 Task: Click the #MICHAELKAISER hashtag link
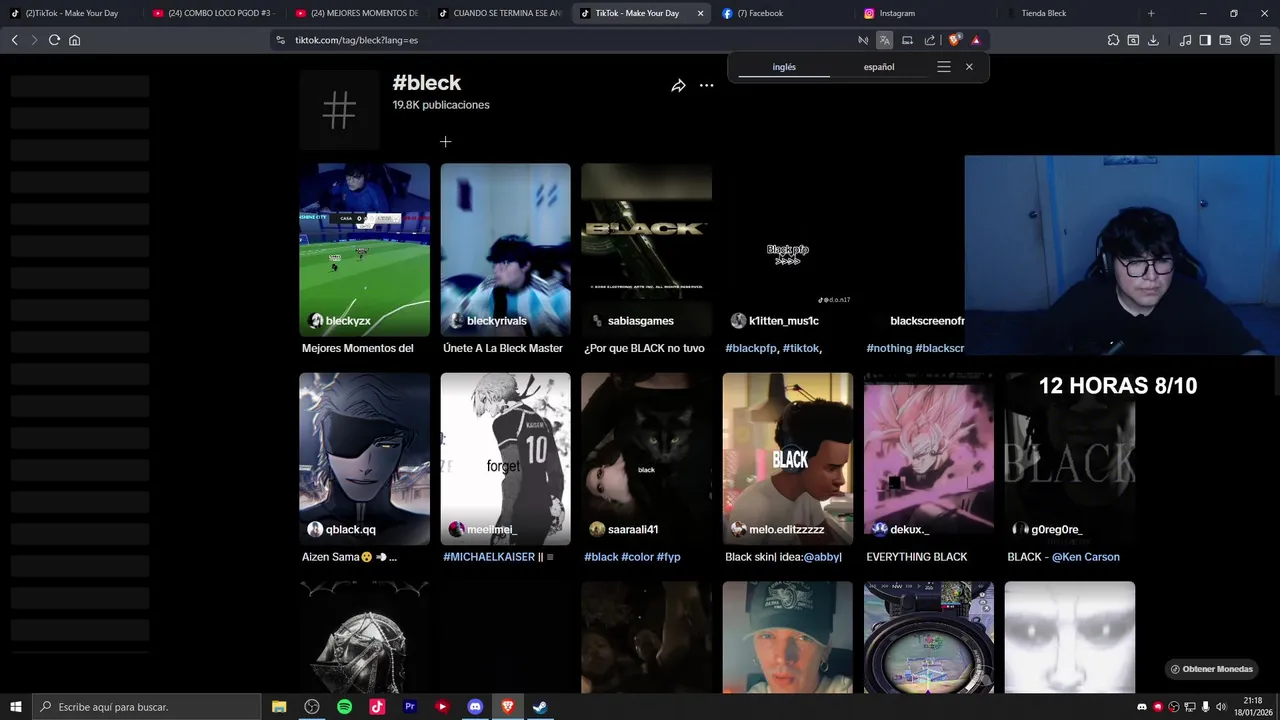(x=489, y=557)
